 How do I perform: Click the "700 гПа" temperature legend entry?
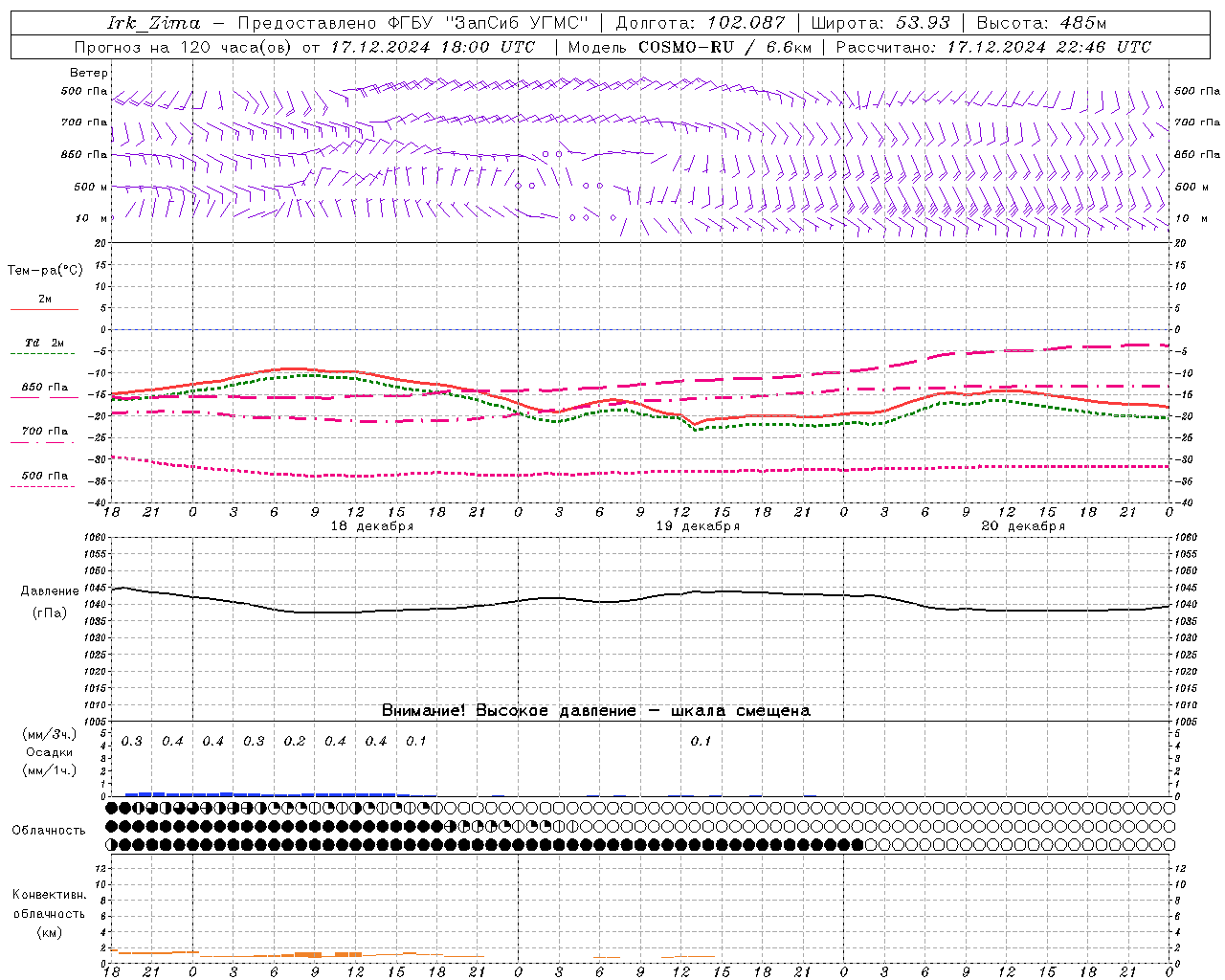coord(45,432)
